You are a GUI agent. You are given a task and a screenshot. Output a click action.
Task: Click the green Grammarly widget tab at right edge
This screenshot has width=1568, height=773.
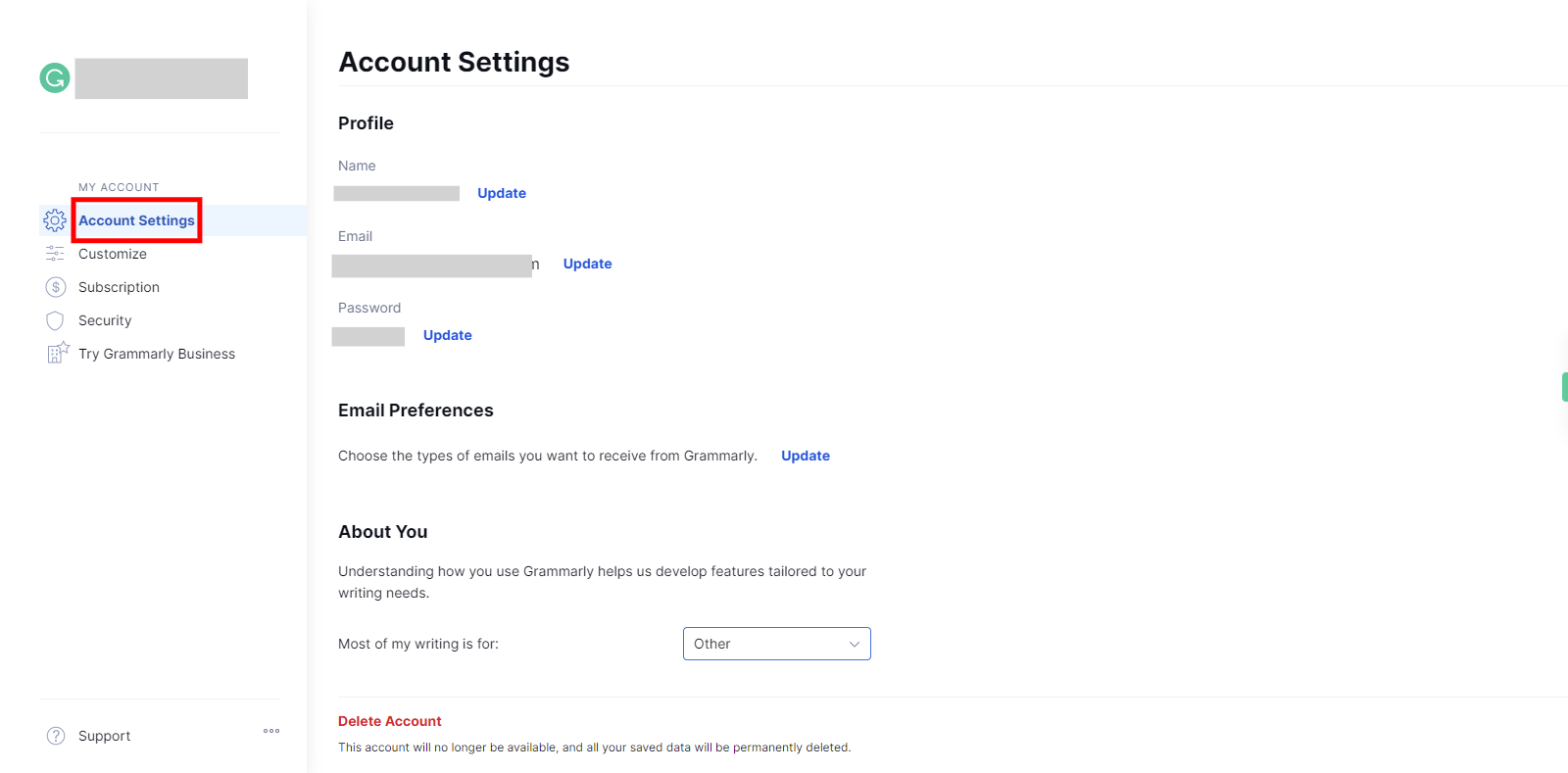point(1564,387)
